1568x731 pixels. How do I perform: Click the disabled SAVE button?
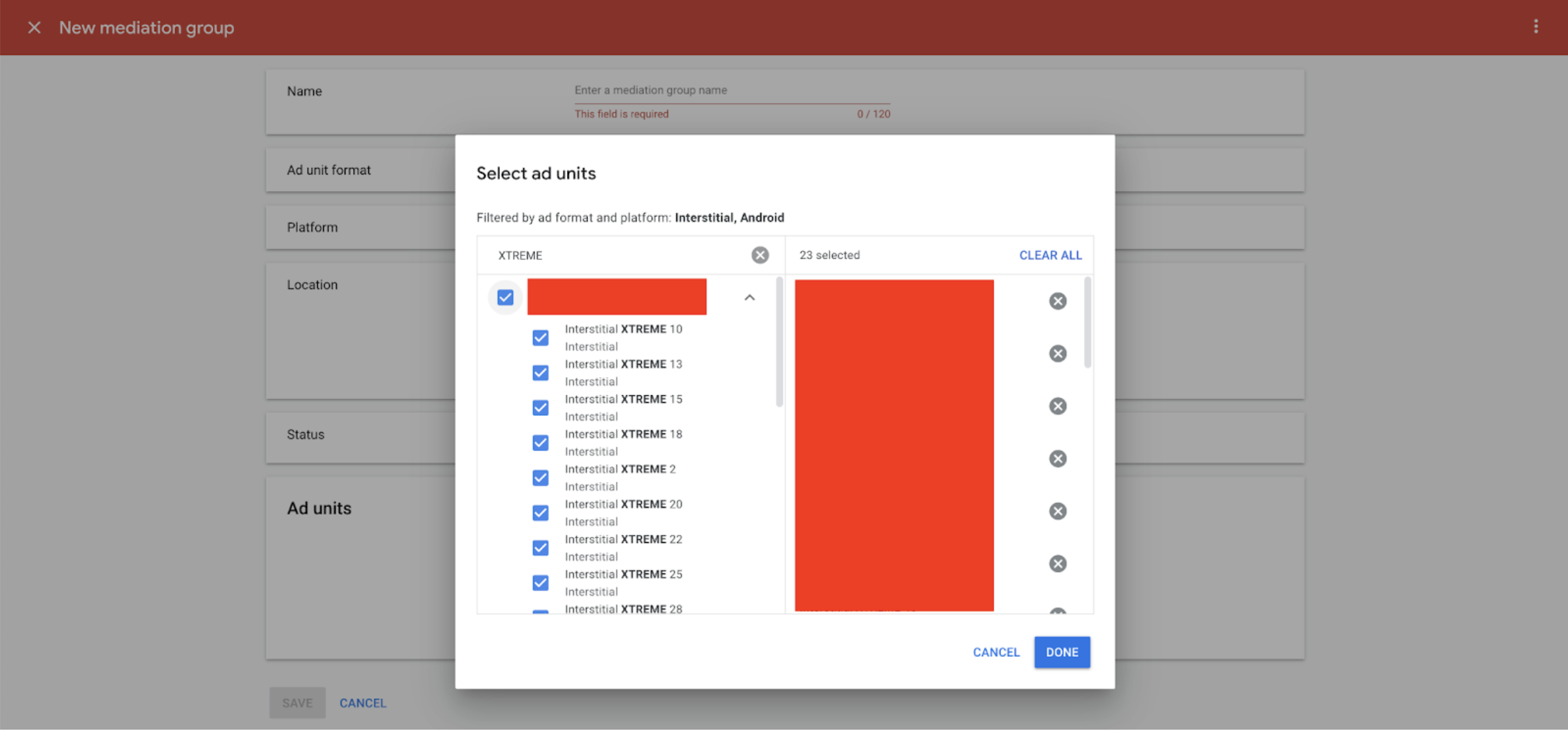click(x=297, y=703)
